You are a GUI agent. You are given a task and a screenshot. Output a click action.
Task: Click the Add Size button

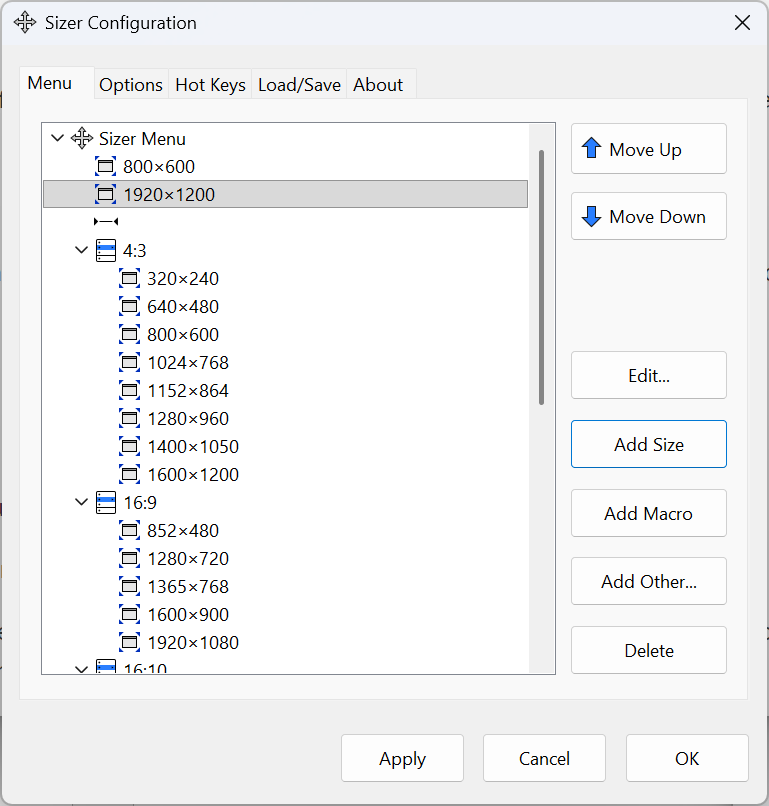649,444
